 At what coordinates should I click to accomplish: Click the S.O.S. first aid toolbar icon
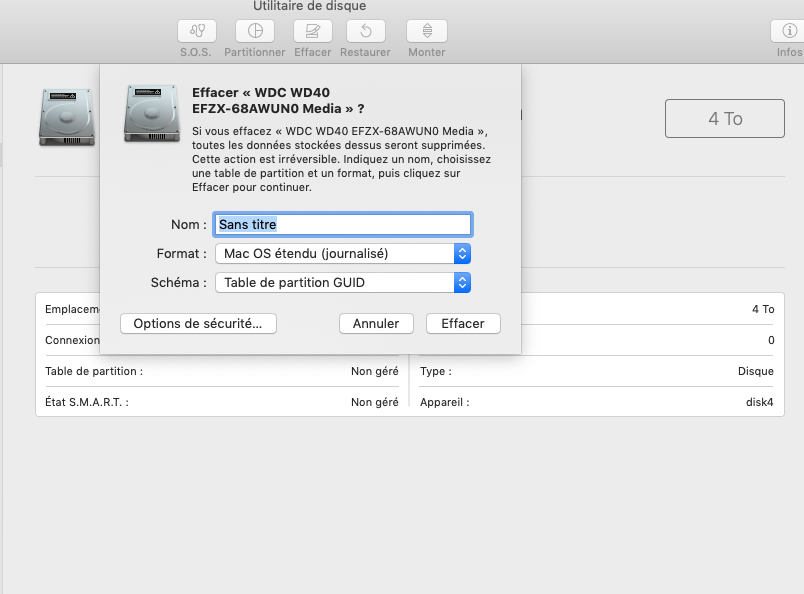click(x=197, y=31)
